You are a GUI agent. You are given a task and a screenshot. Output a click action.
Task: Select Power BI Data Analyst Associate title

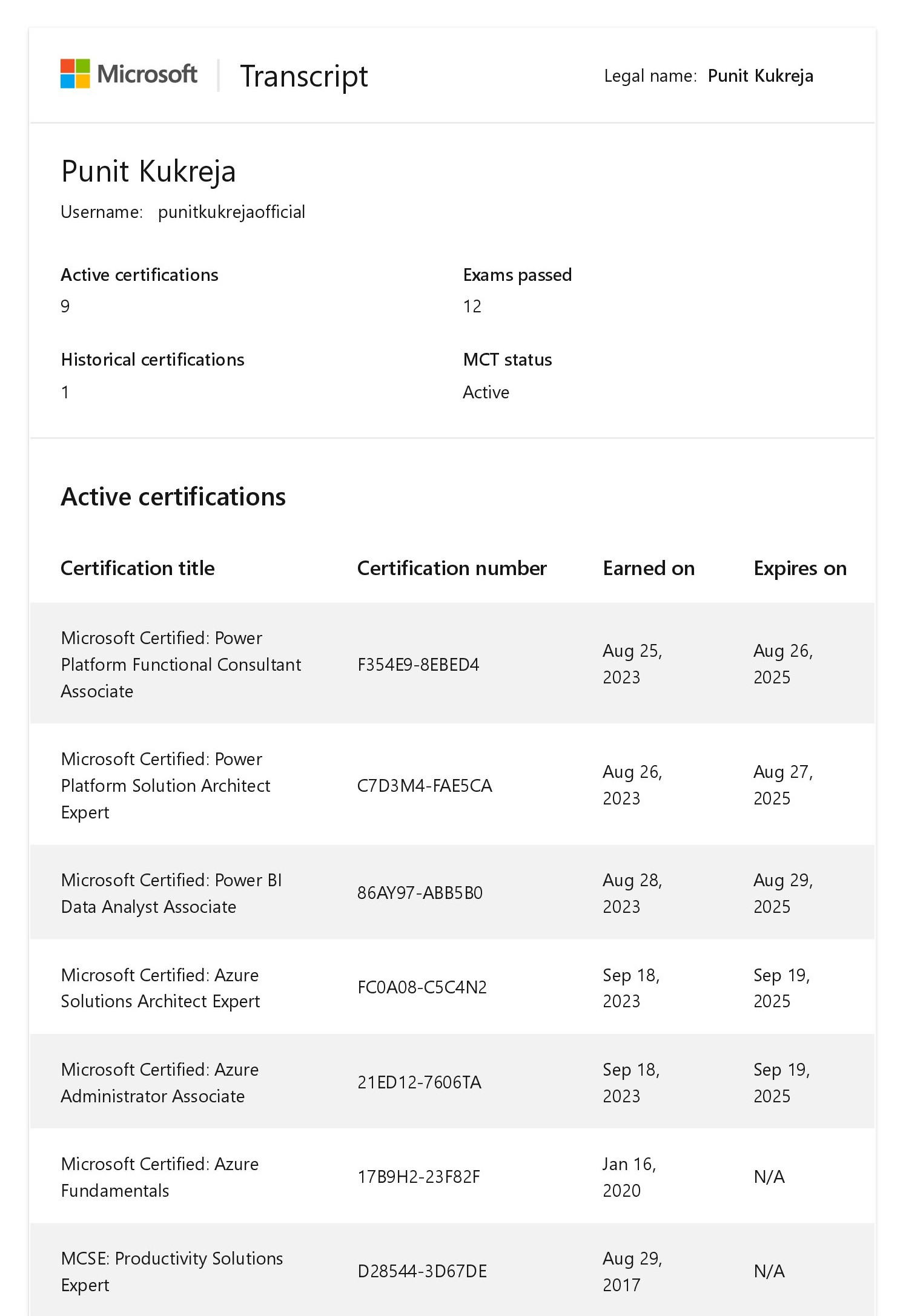(171, 893)
